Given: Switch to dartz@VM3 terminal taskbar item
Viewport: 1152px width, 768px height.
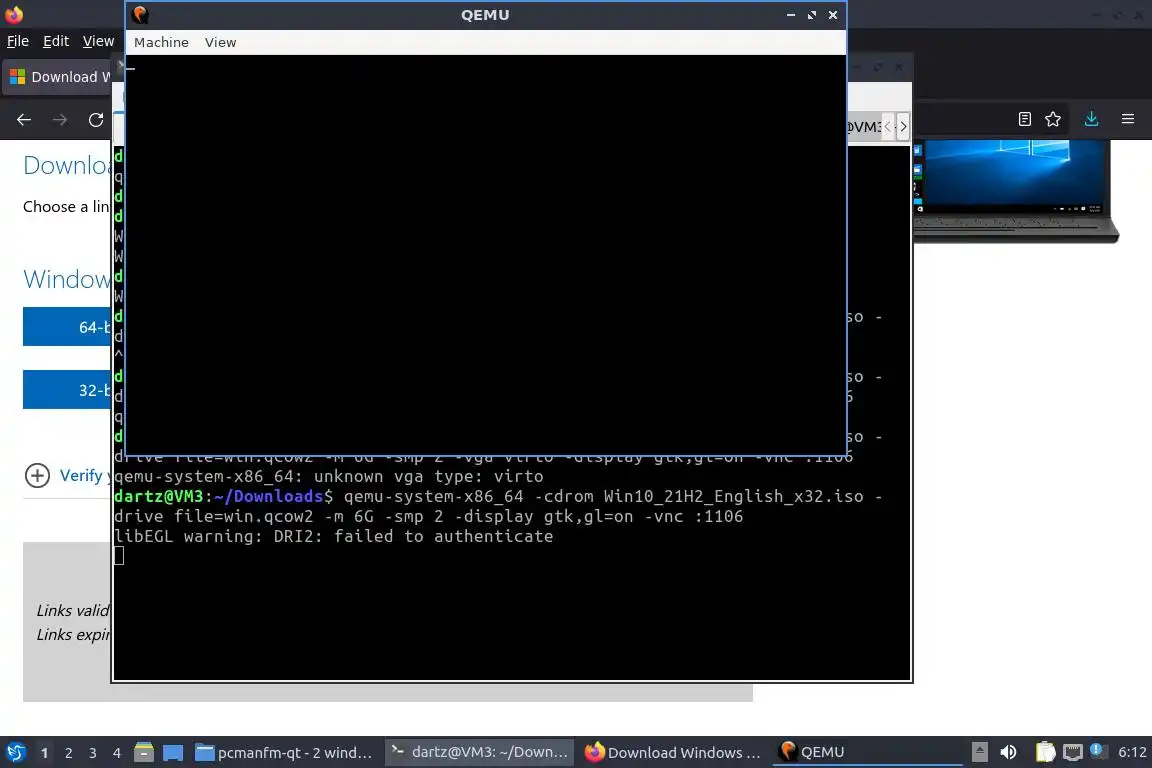Looking at the screenshot, I should click(479, 753).
